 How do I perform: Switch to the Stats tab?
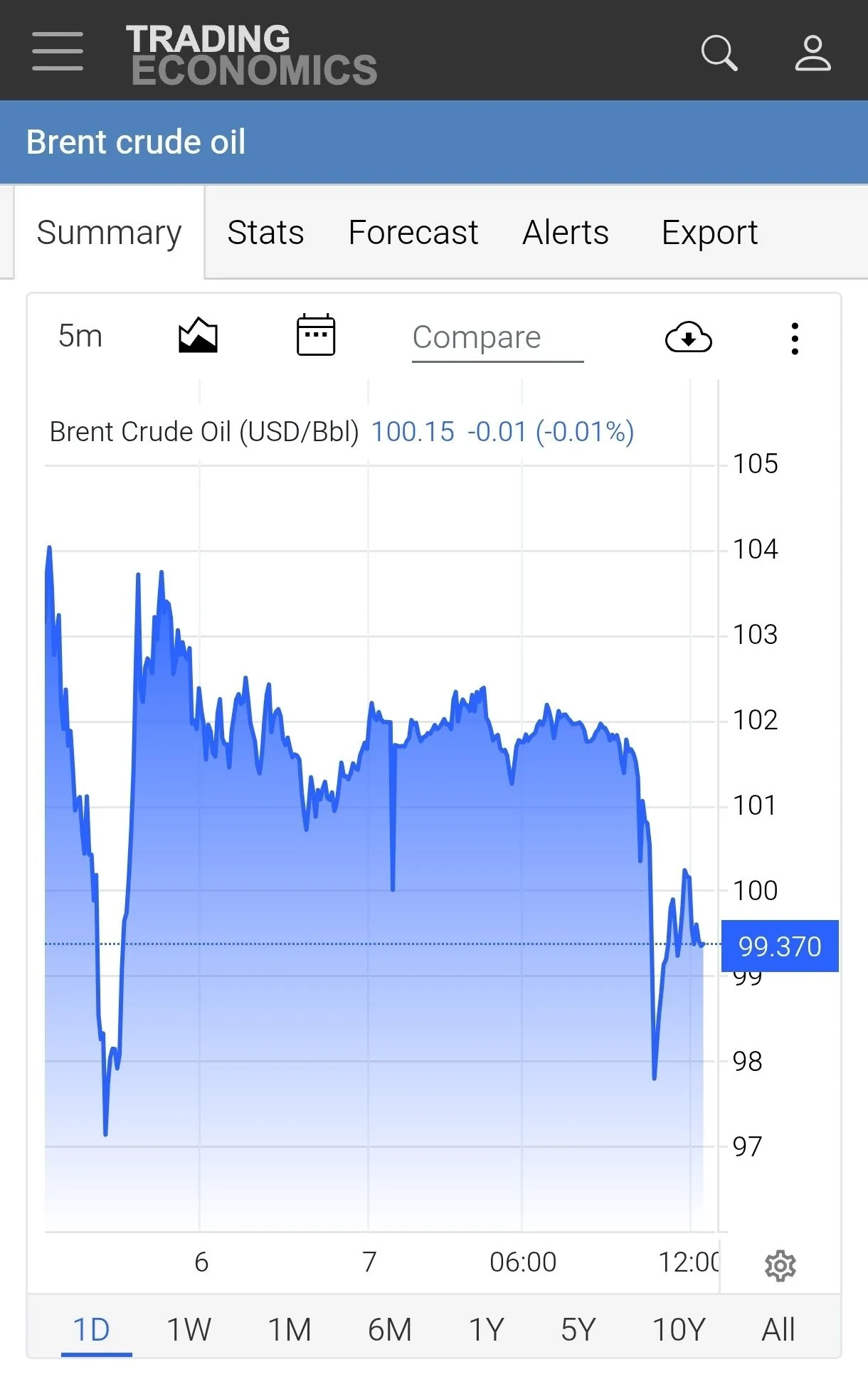coord(265,232)
